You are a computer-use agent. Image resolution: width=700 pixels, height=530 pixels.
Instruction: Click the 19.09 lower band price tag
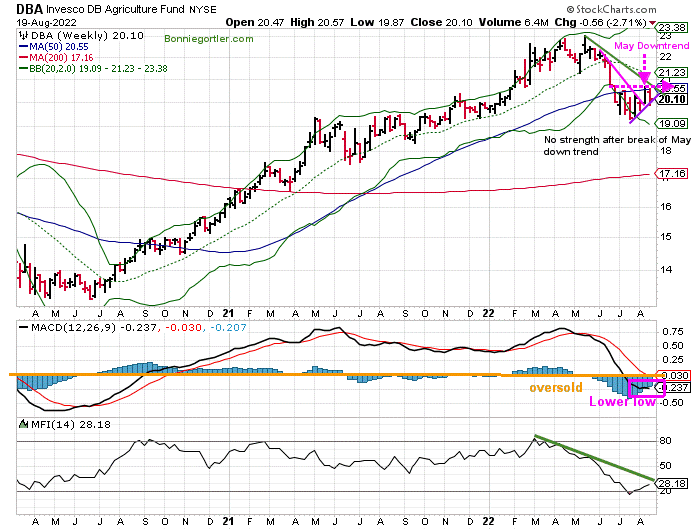click(672, 123)
